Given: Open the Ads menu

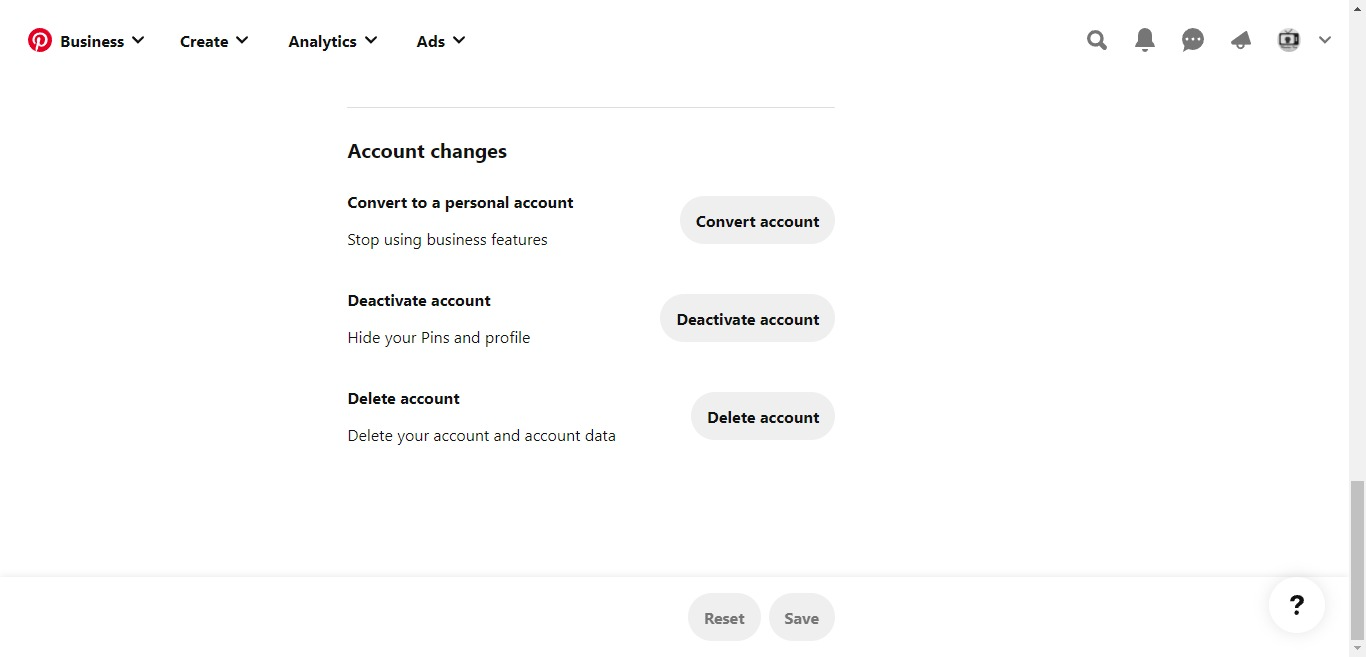Looking at the screenshot, I should (431, 41).
